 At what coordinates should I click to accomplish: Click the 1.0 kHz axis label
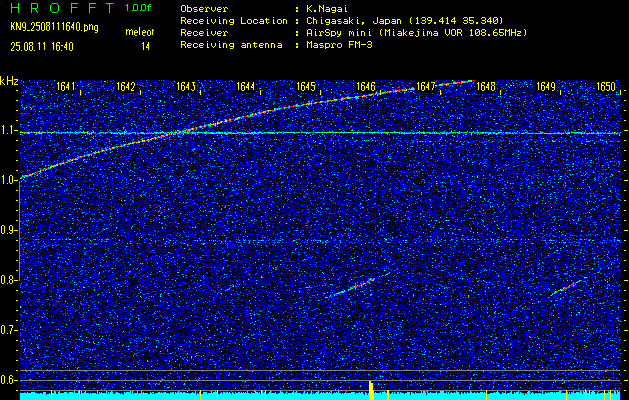pos(8,180)
